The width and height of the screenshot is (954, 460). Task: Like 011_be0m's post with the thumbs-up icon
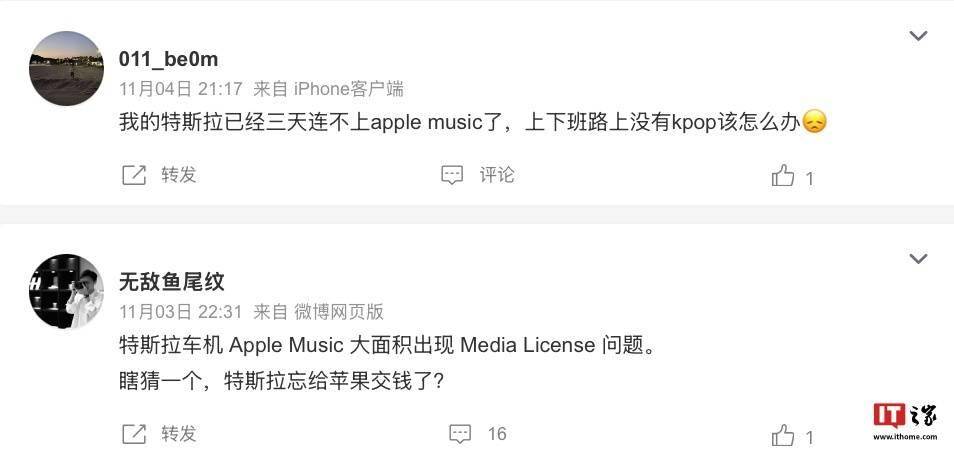pos(782,176)
